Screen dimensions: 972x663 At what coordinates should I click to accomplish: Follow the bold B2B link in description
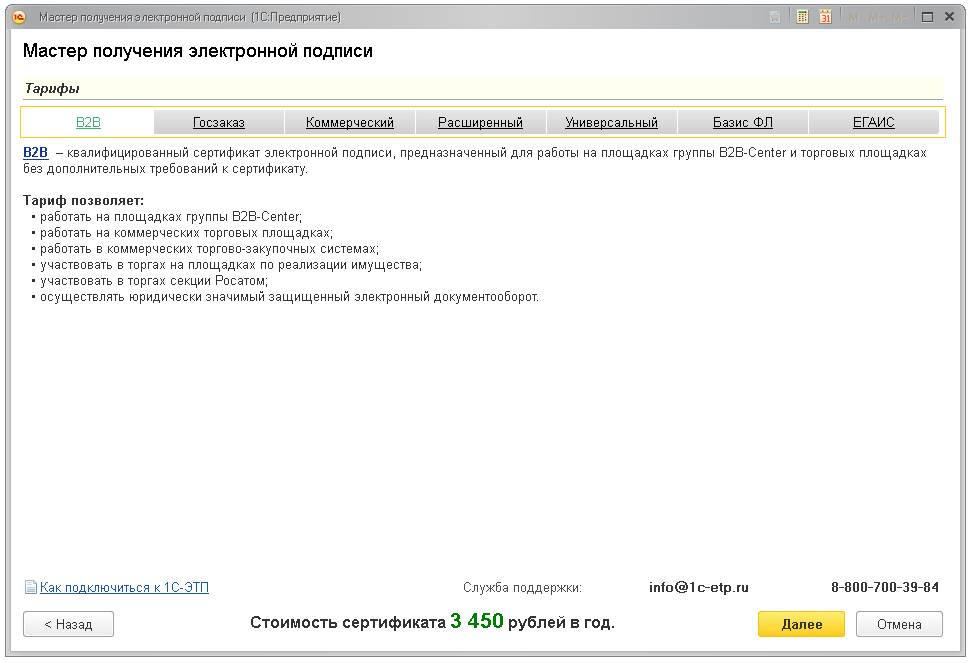click(x=35, y=152)
